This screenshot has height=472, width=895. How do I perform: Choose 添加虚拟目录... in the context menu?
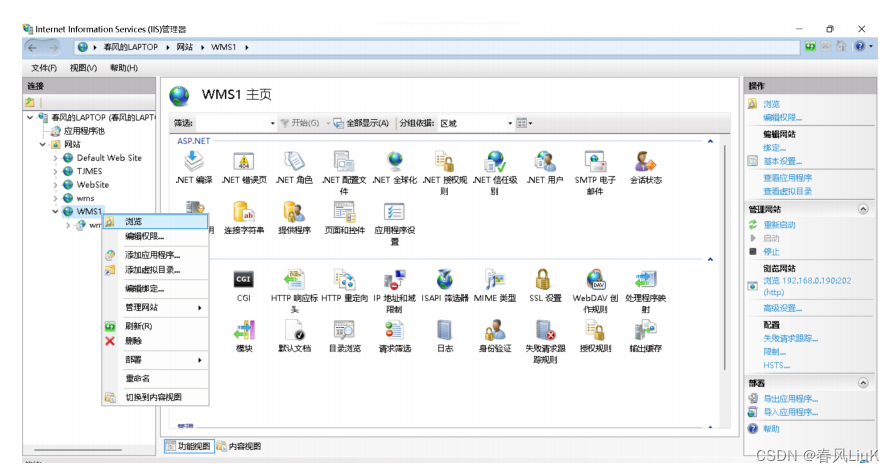[155, 270]
